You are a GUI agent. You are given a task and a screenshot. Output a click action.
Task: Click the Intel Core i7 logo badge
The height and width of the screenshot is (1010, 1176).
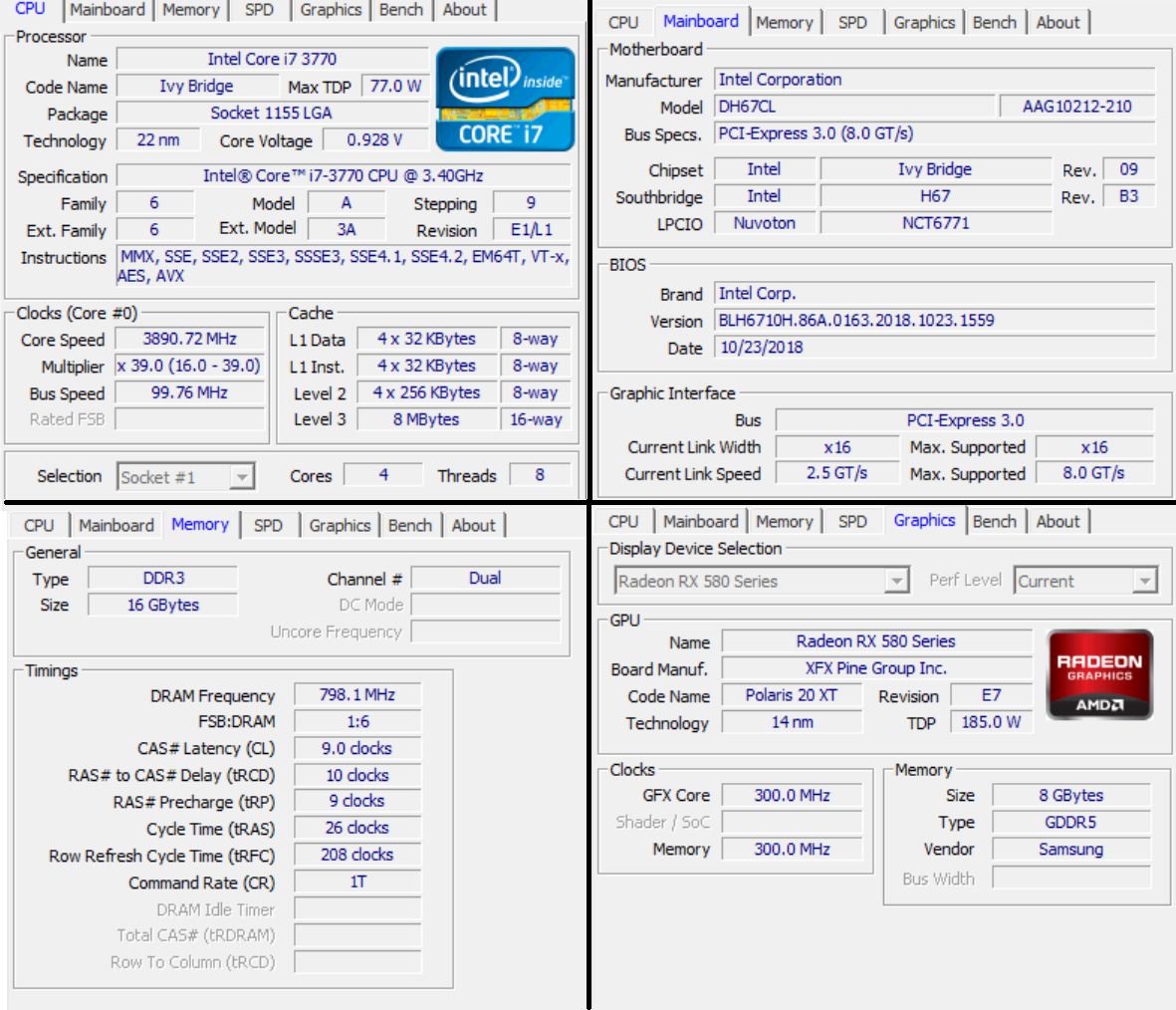click(505, 99)
